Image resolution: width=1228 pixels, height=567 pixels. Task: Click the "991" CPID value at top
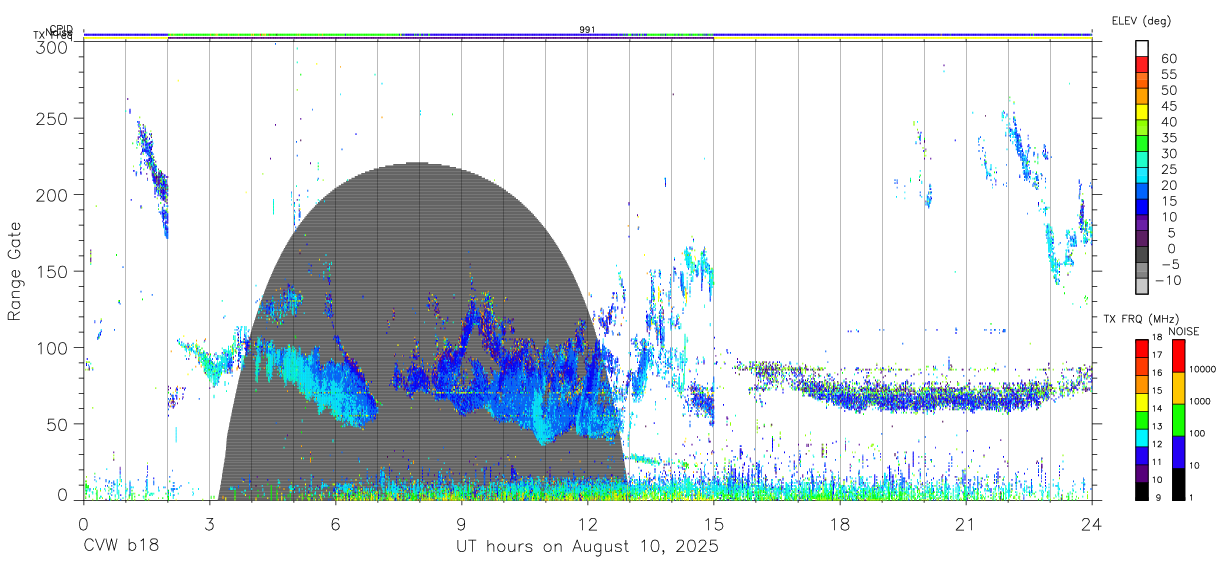[x=588, y=29]
